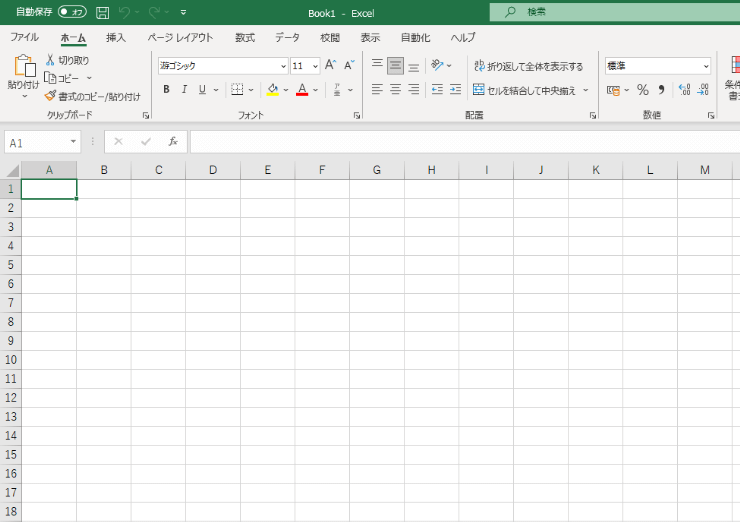Switch to the Data (データ) tab
740x522 pixels.
(x=287, y=37)
